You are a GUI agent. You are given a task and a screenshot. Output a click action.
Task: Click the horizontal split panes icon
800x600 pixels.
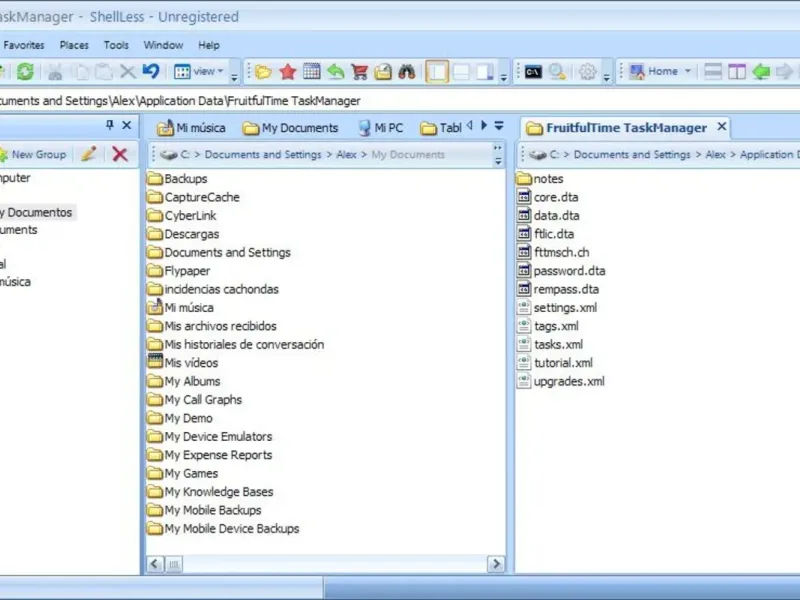point(713,71)
